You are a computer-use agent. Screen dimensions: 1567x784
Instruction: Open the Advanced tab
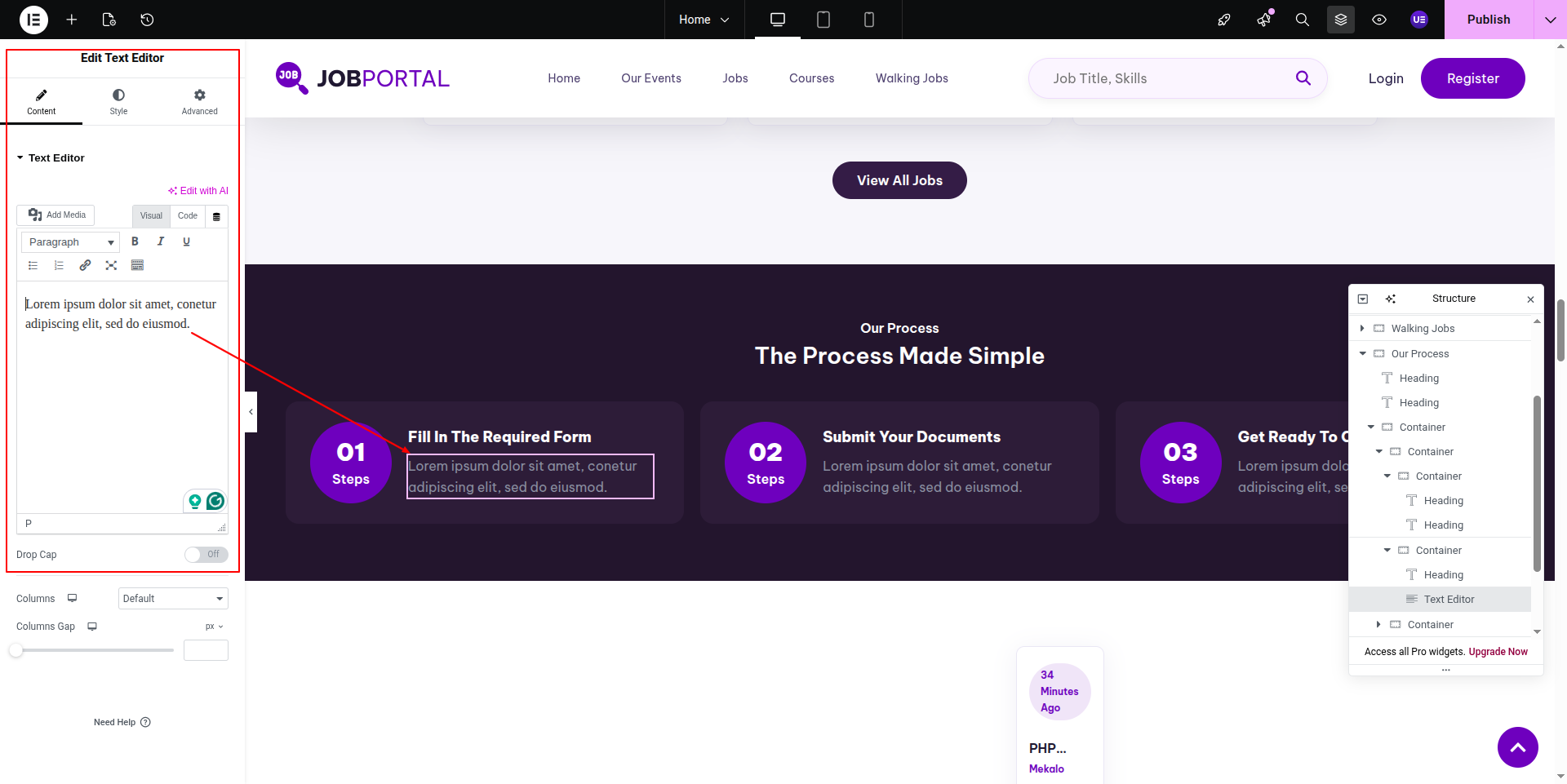click(x=199, y=102)
